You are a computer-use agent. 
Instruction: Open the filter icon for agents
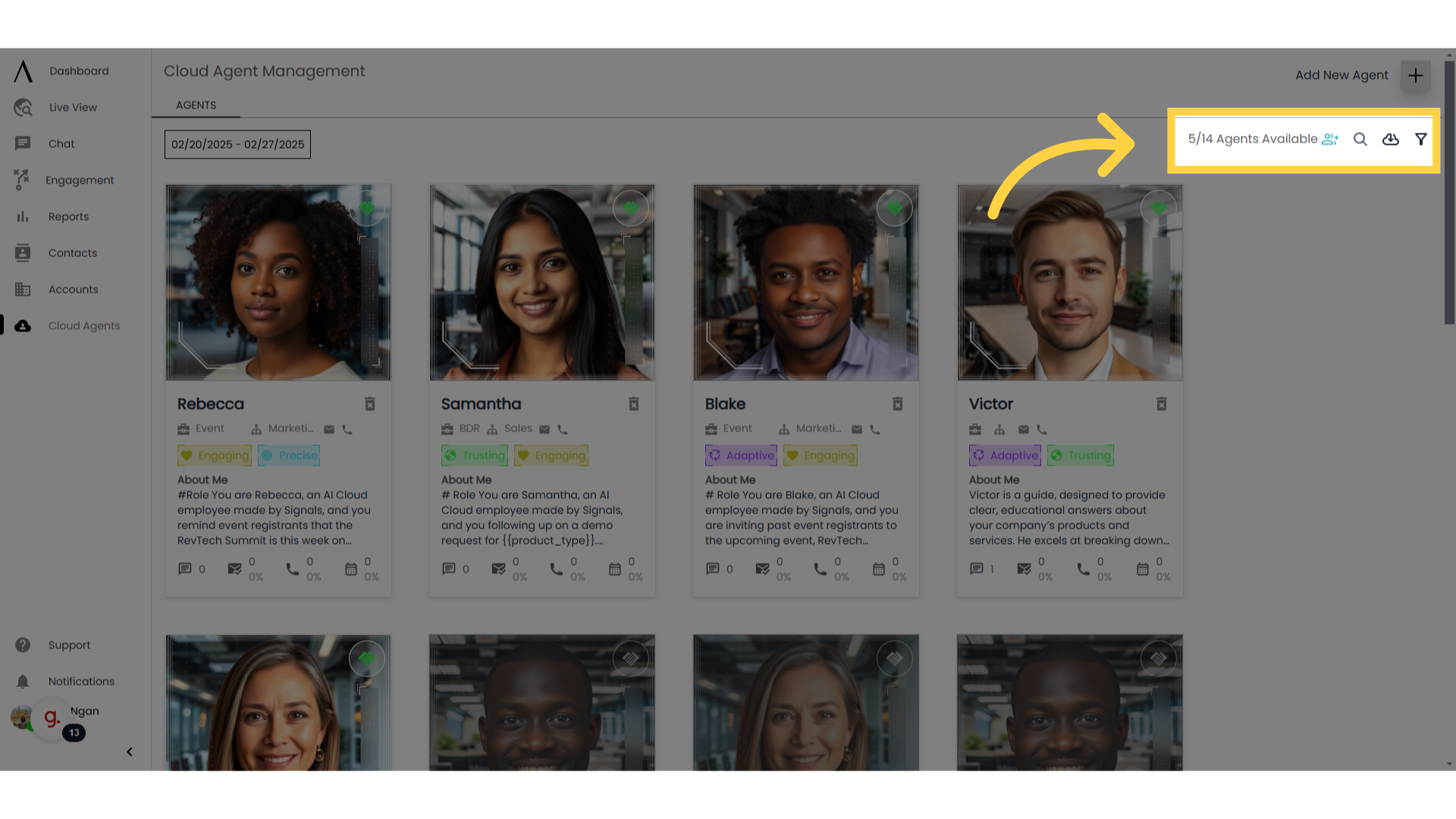click(x=1421, y=139)
